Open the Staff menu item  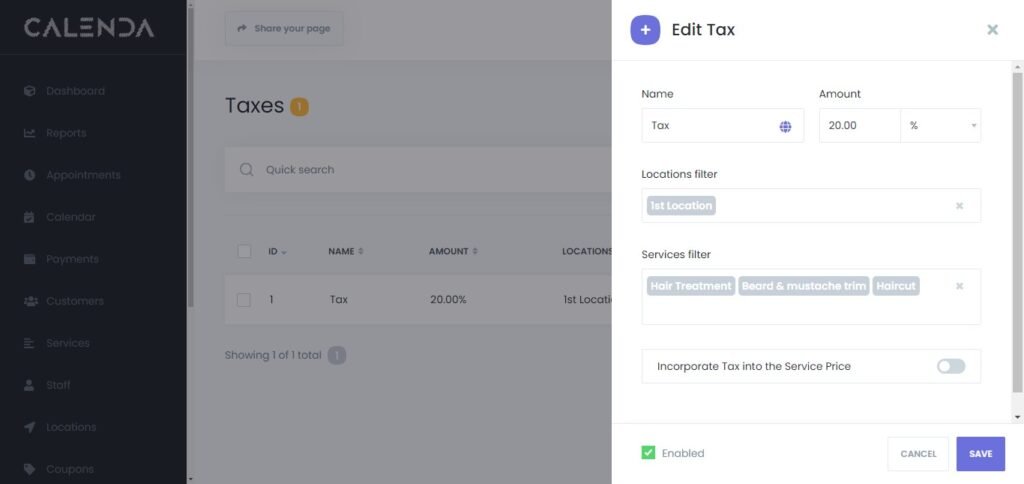click(x=58, y=385)
